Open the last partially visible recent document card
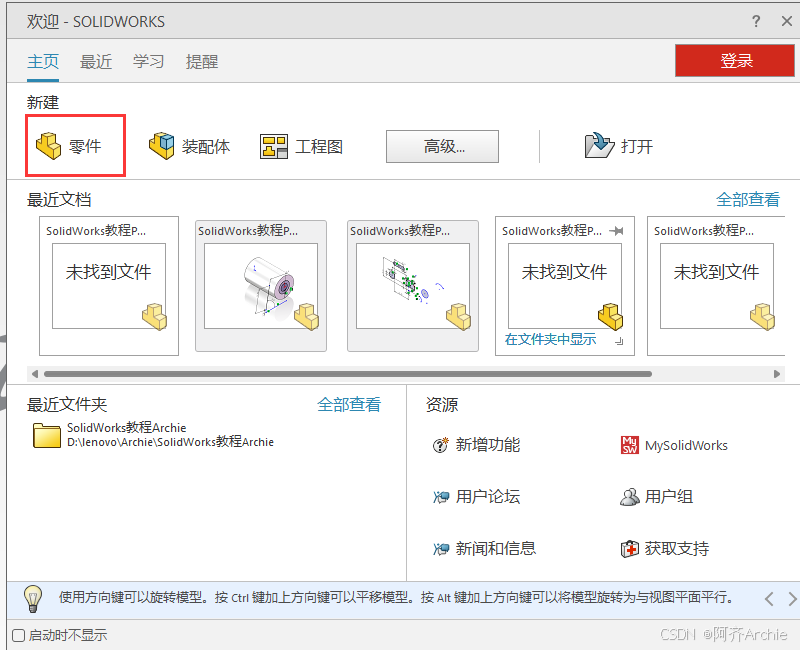This screenshot has width=800, height=650. tap(716, 286)
